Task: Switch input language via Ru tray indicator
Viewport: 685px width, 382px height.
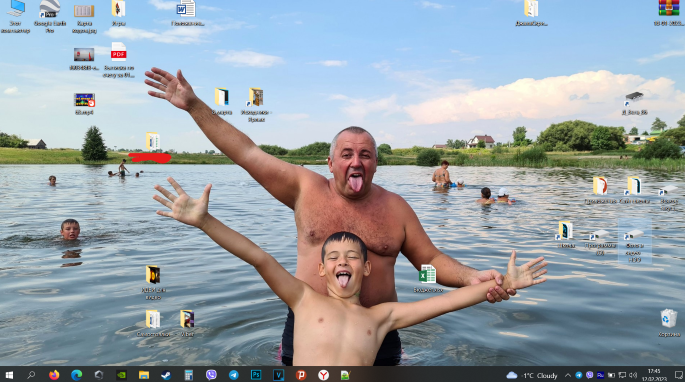Action: tap(600, 375)
